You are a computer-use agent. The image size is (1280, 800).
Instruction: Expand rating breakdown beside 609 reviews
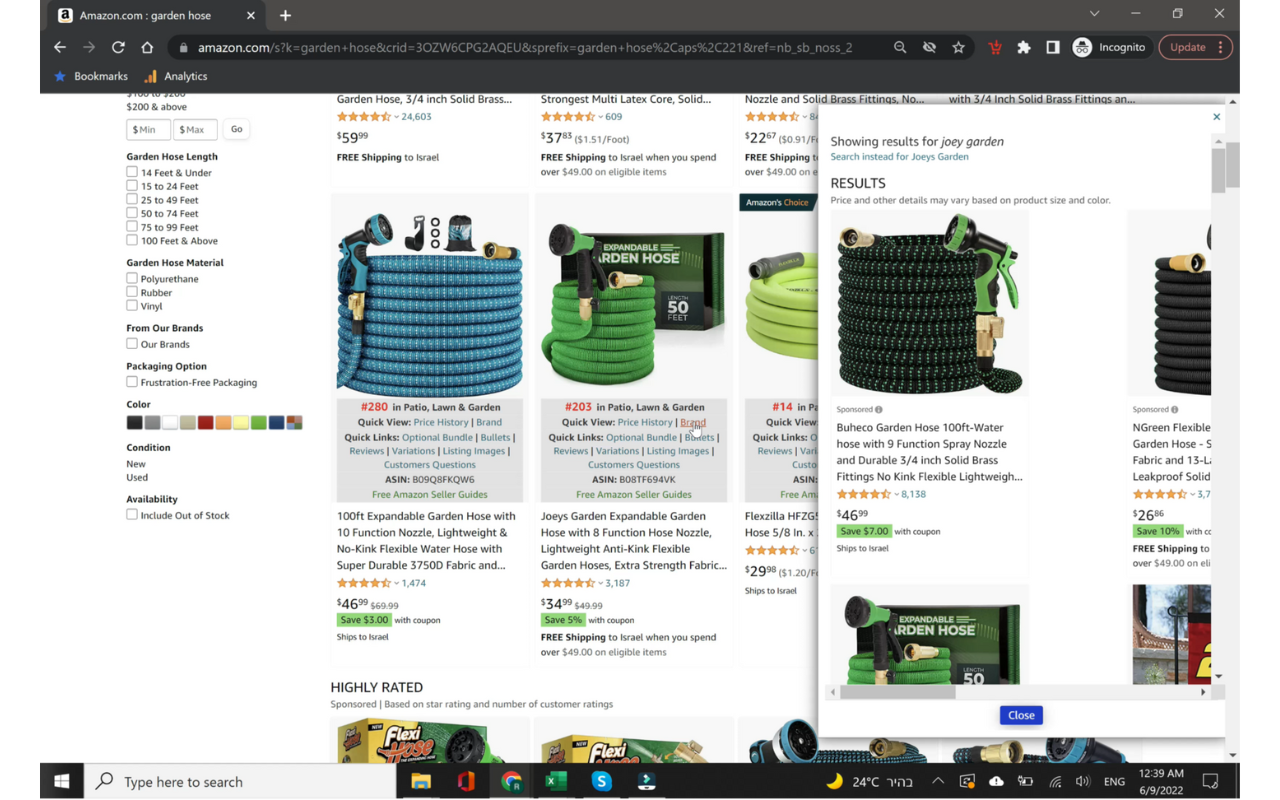(601, 117)
